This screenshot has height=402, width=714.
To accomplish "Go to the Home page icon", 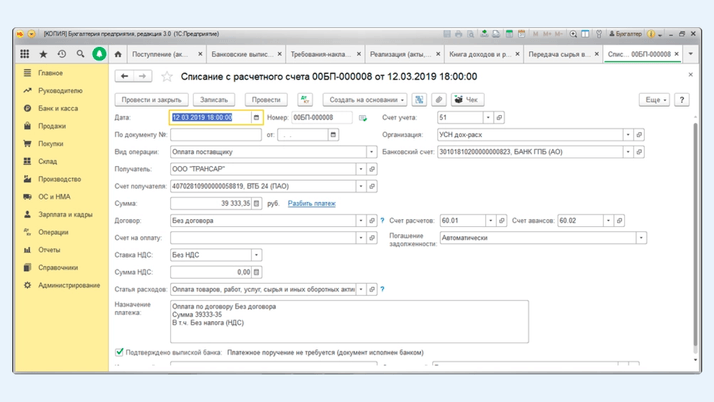I will pyautogui.click(x=118, y=54).
